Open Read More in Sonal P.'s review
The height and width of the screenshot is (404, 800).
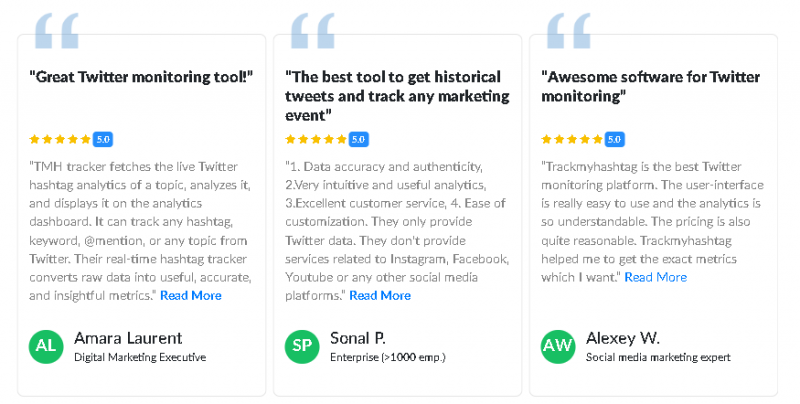(380, 295)
